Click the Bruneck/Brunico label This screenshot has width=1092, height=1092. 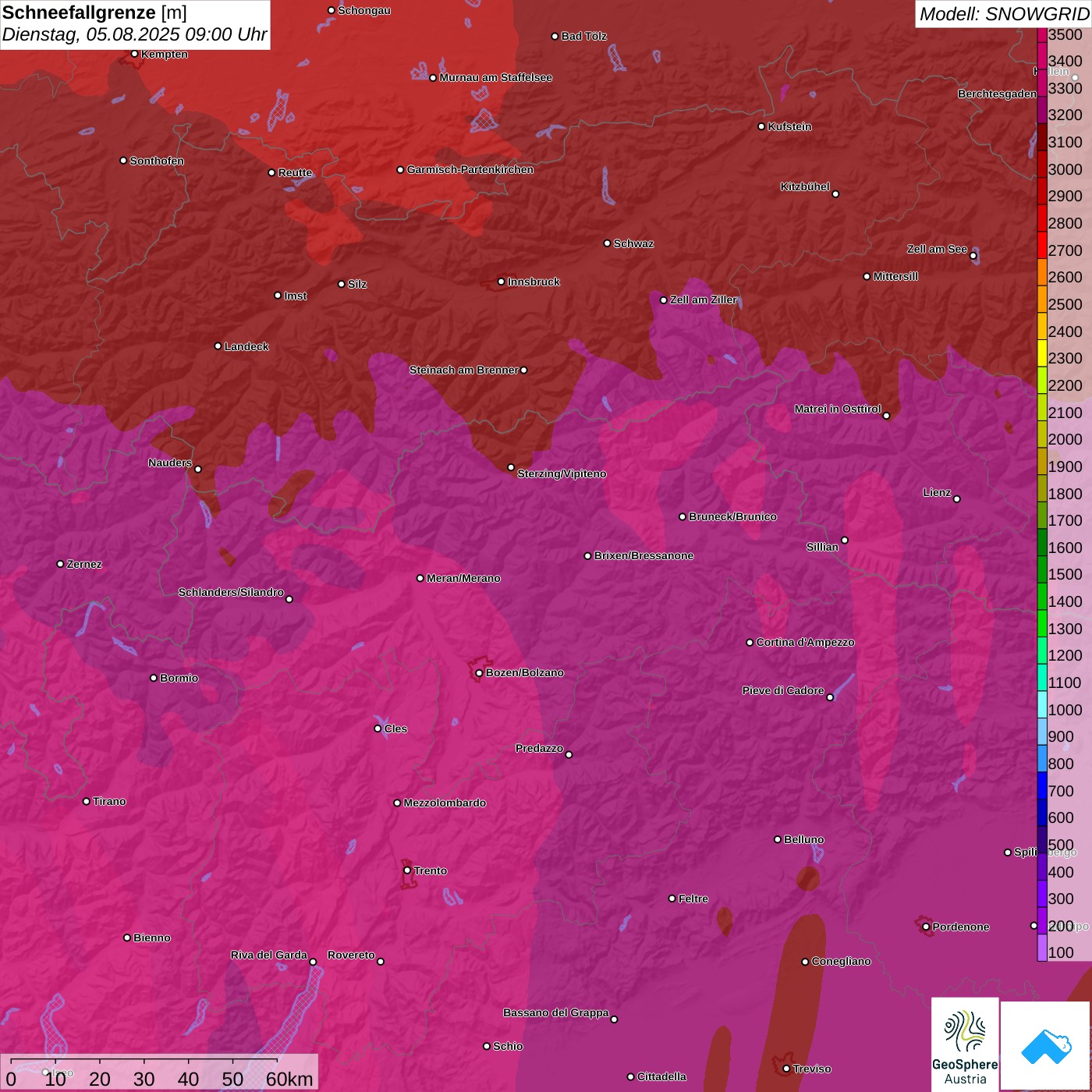pos(732,516)
